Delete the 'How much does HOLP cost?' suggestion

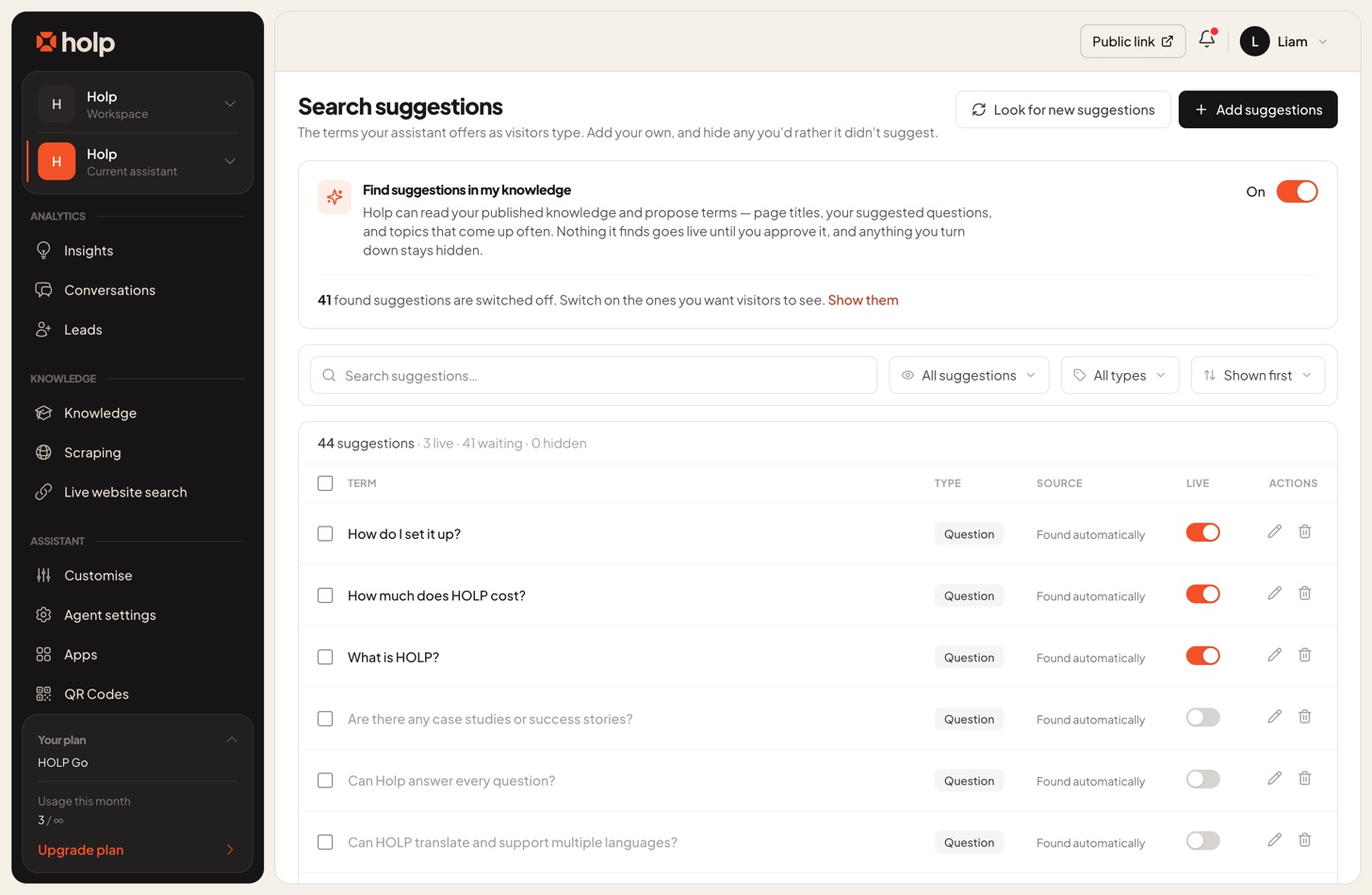click(x=1304, y=594)
